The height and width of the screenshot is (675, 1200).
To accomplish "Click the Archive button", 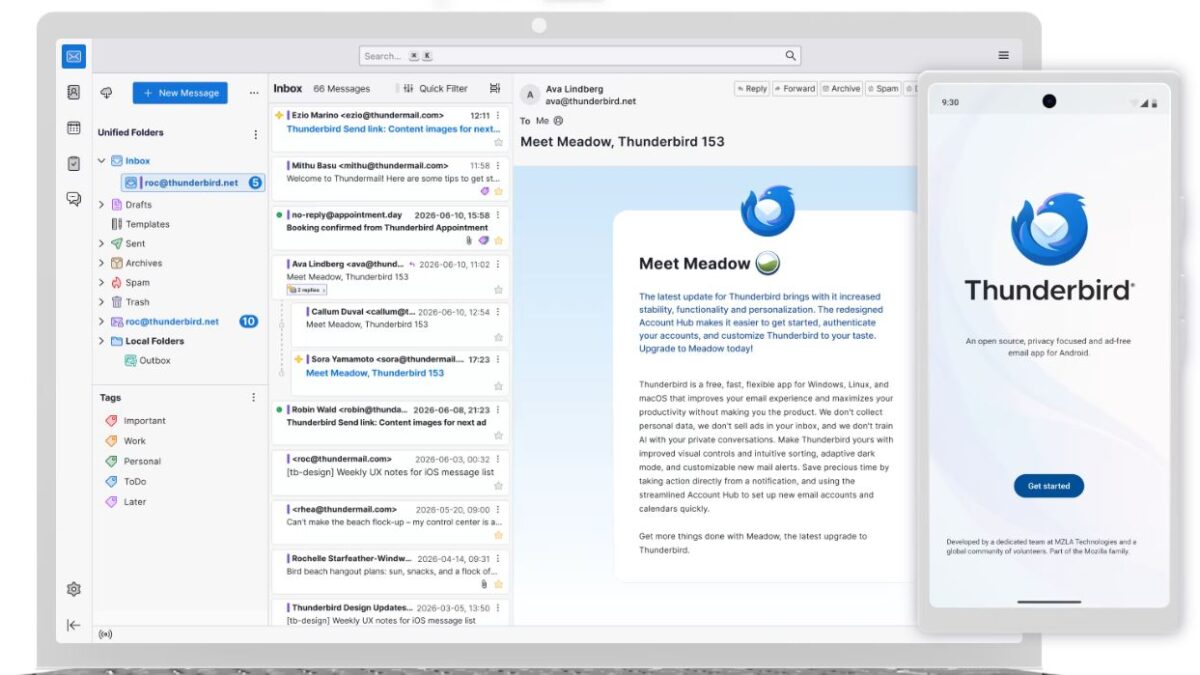I will (841, 89).
